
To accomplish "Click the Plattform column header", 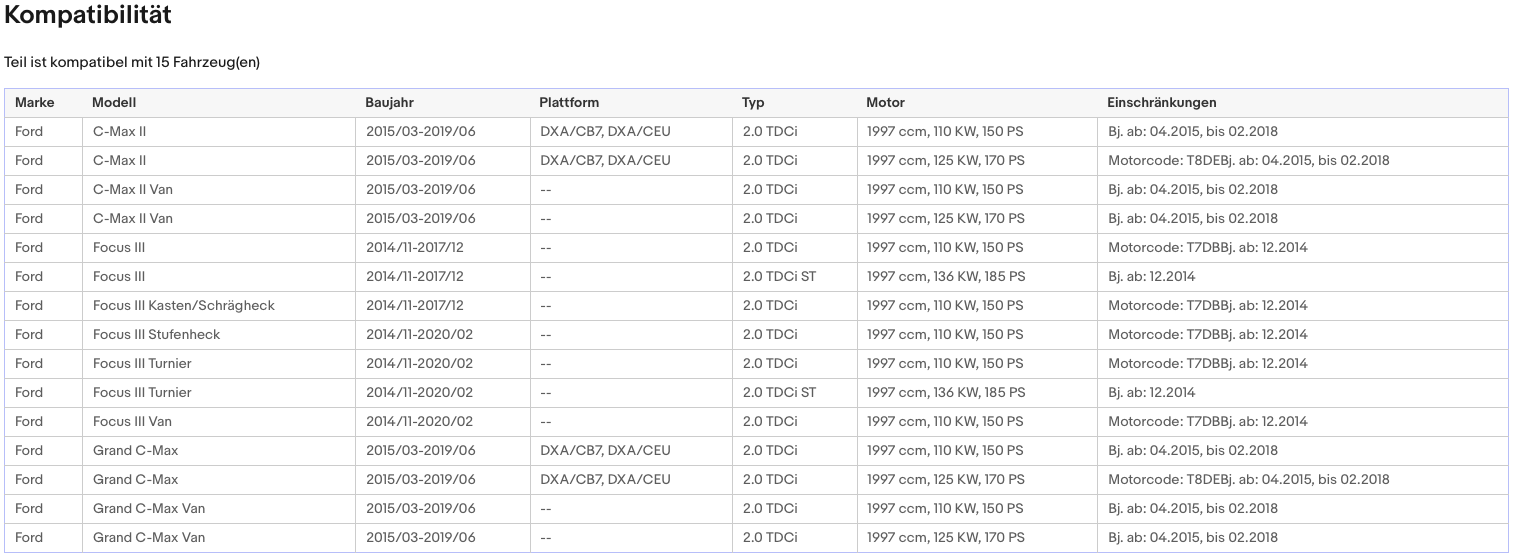I will 569,103.
